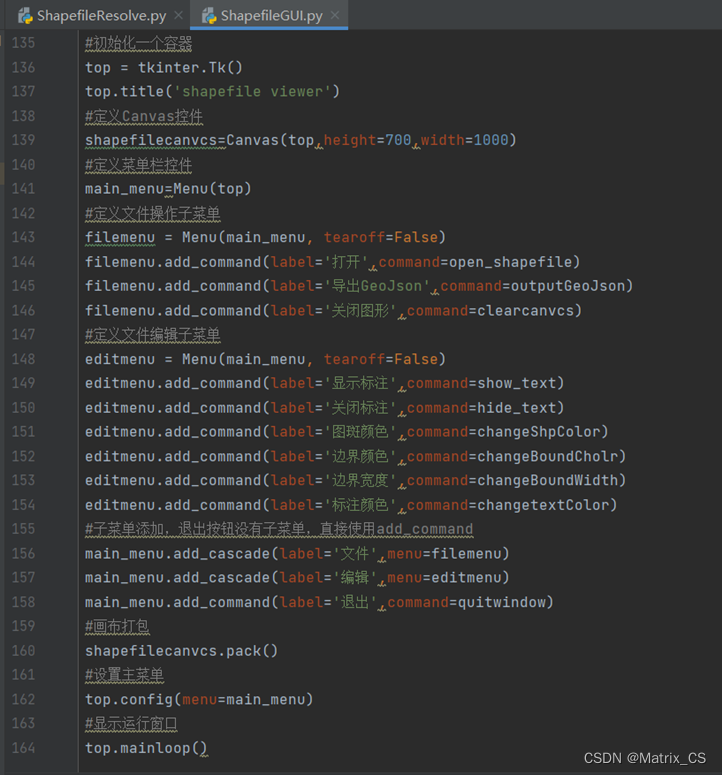
Task: Click the '编辑' label string on line 157
Action: tap(354, 578)
